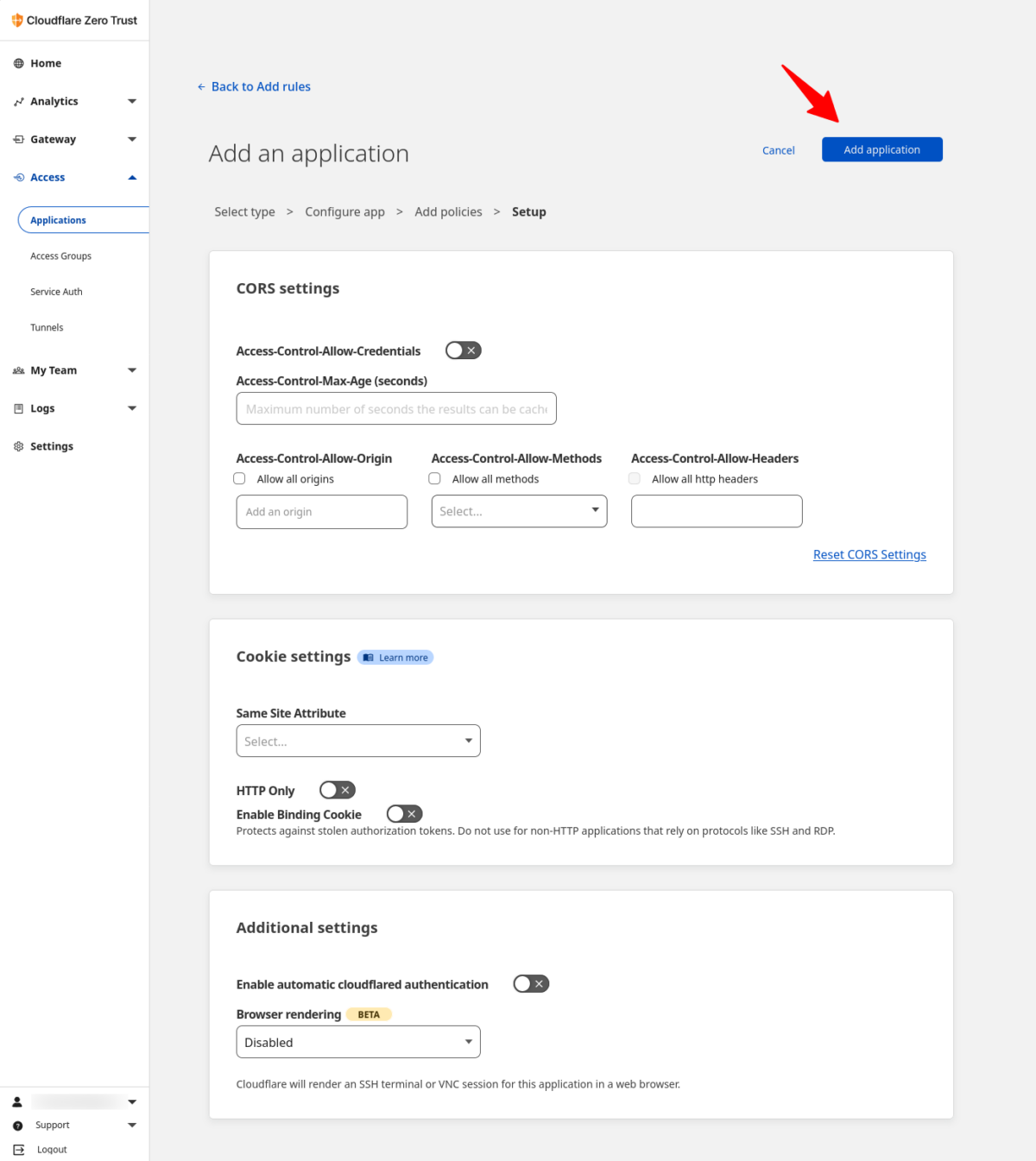The width and height of the screenshot is (1036, 1161).
Task: Click the Access arrow icon in sidebar
Action: [131, 177]
